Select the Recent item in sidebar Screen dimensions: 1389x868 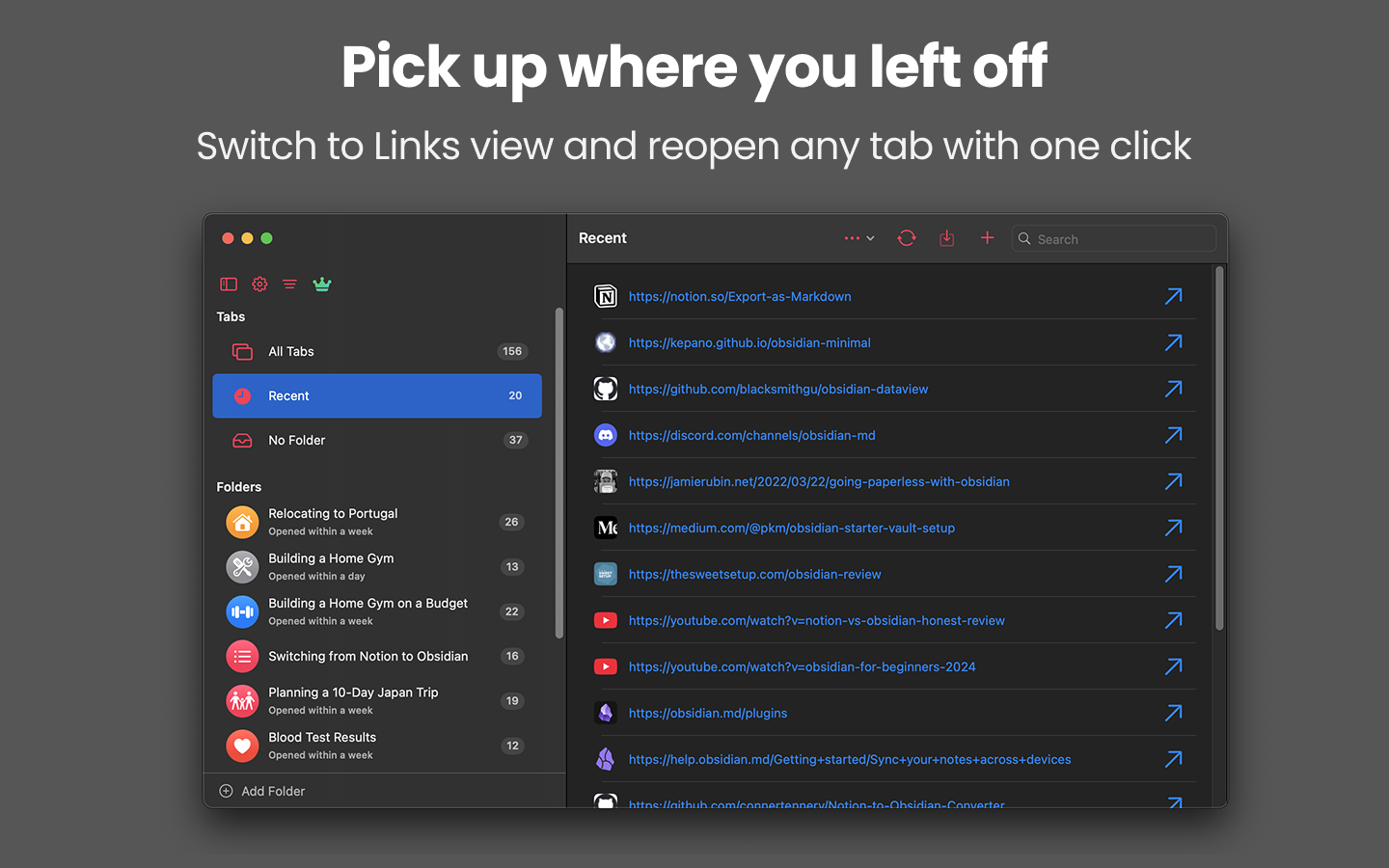[377, 395]
